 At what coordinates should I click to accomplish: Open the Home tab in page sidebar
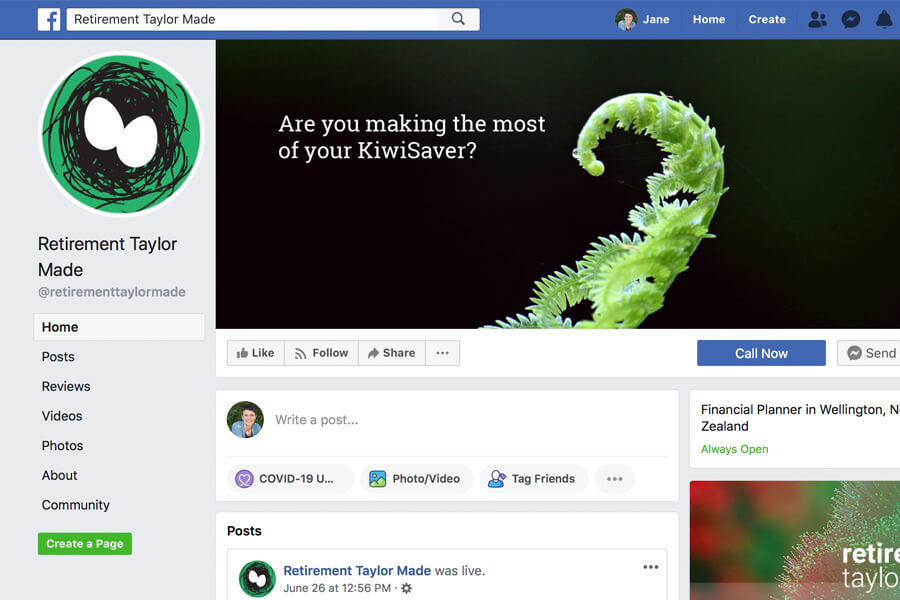tap(119, 327)
